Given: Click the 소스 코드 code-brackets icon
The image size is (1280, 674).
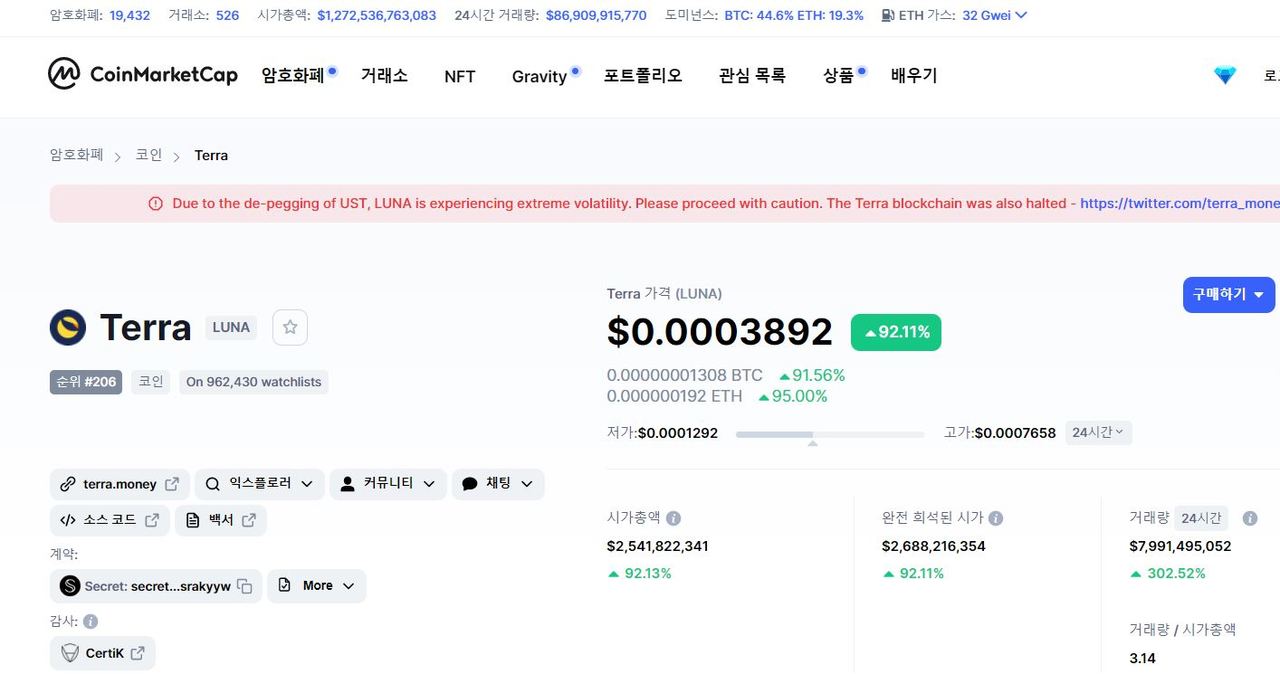Looking at the screenshot, I should pyautogui.click(x=68, y=520).
